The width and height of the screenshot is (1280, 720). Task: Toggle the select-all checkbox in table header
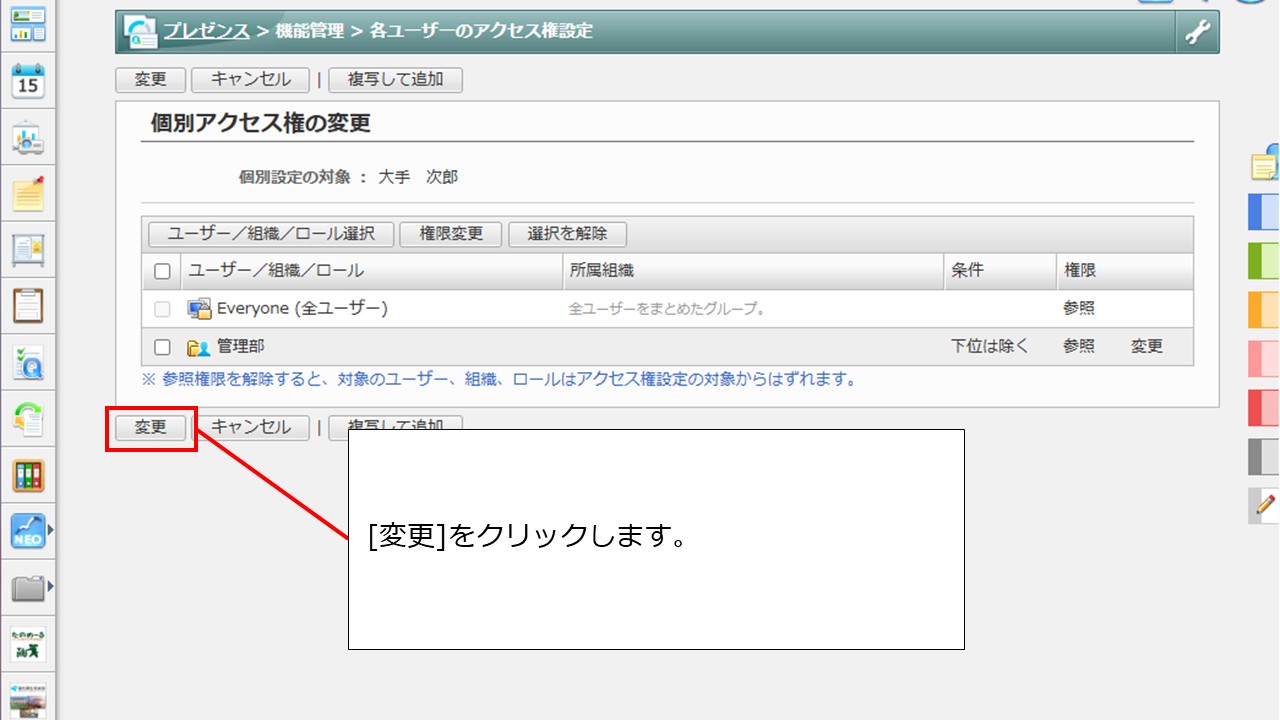(x=162, y=271)
